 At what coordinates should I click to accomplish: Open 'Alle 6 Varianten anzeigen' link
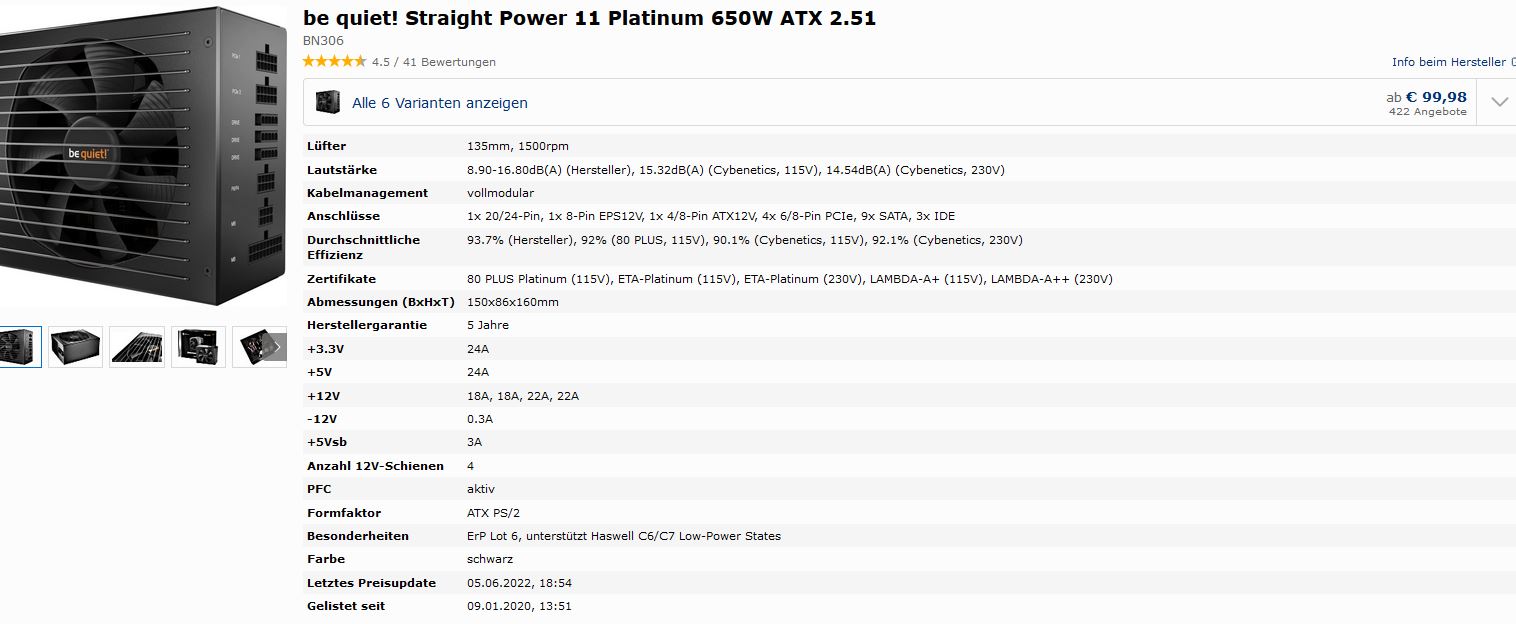440,103
